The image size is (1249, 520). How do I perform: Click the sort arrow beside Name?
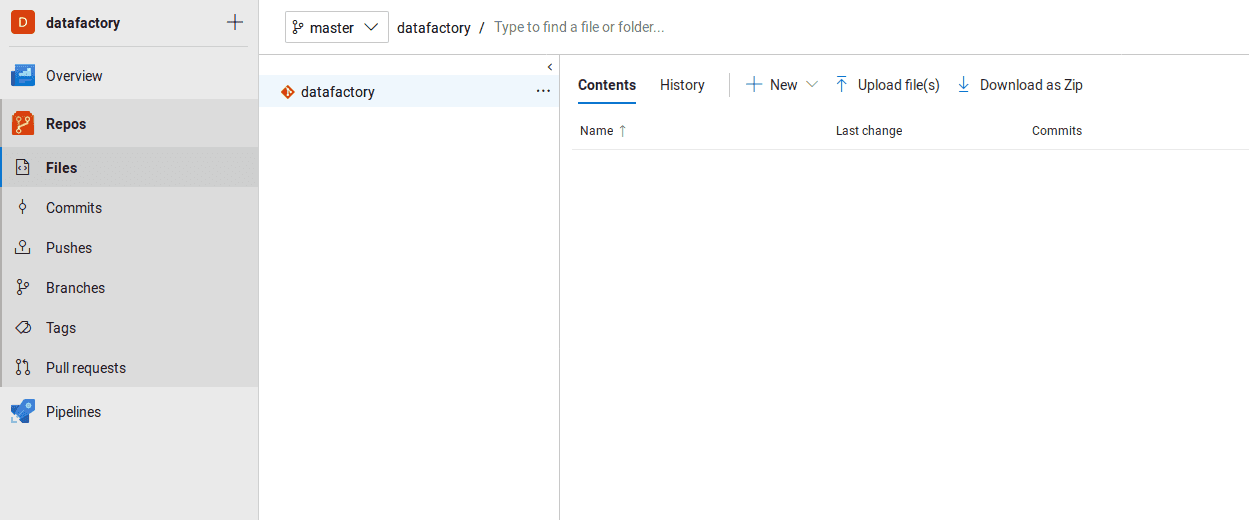click(x=623, y=131)
